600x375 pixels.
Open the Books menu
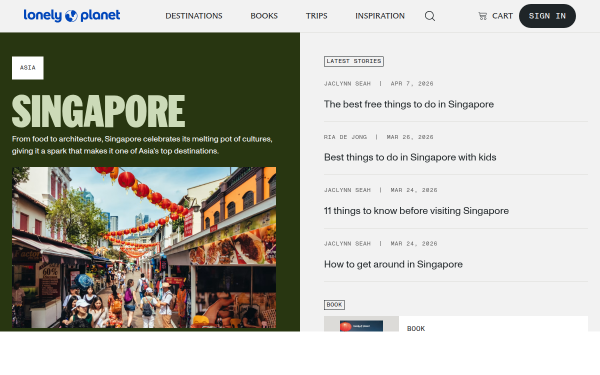click(x=264, y=16)
